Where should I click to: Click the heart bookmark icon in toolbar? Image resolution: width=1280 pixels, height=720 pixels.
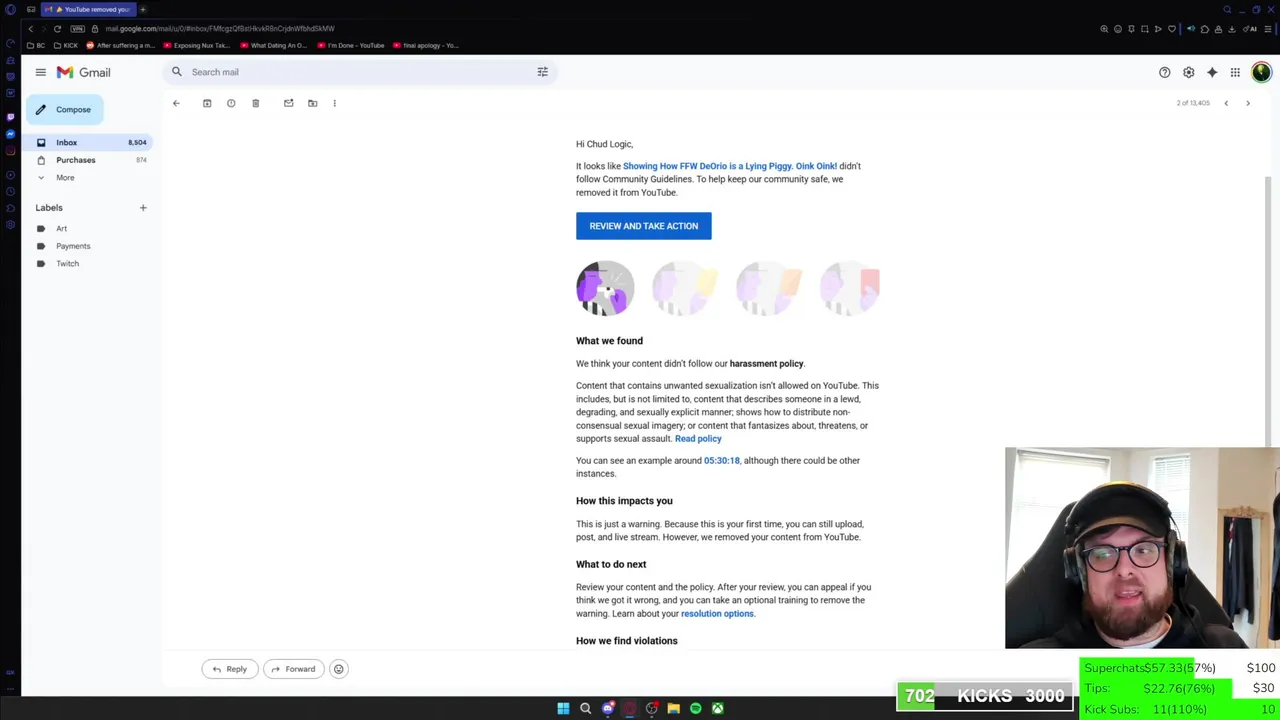1172,29
